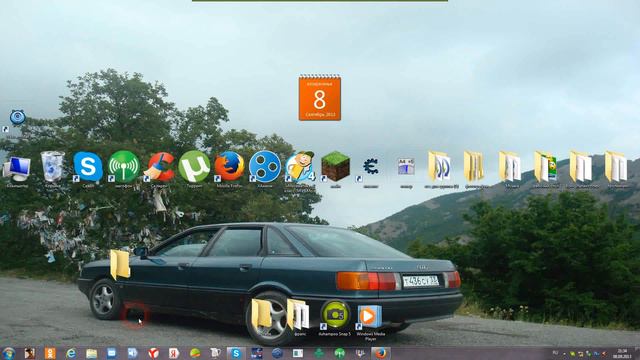Switch to the Skype taskbar window
640x360 pixels.
coord(236,353)
